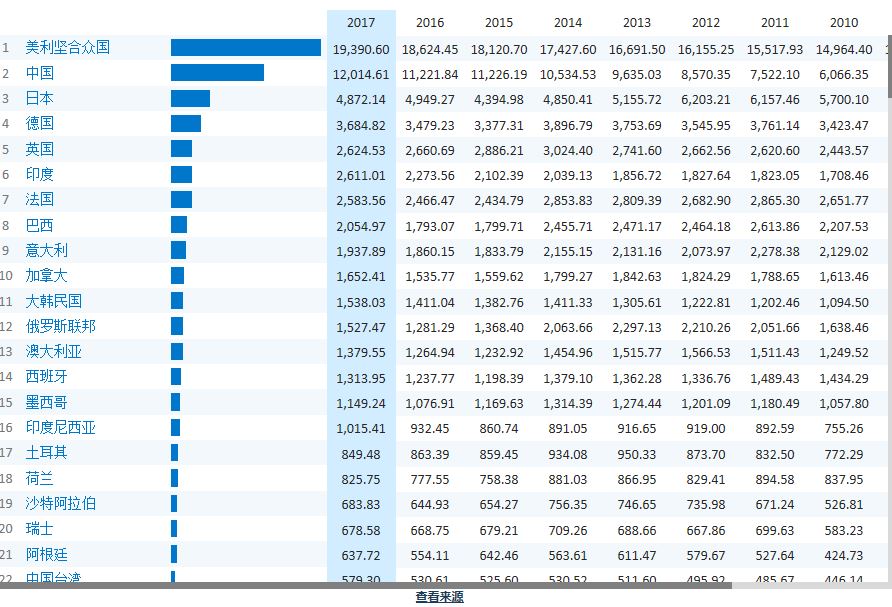Open the 德国 country link
Image resolution: width=892 pixels, height=607 pixels.
[x=40, y=124]
